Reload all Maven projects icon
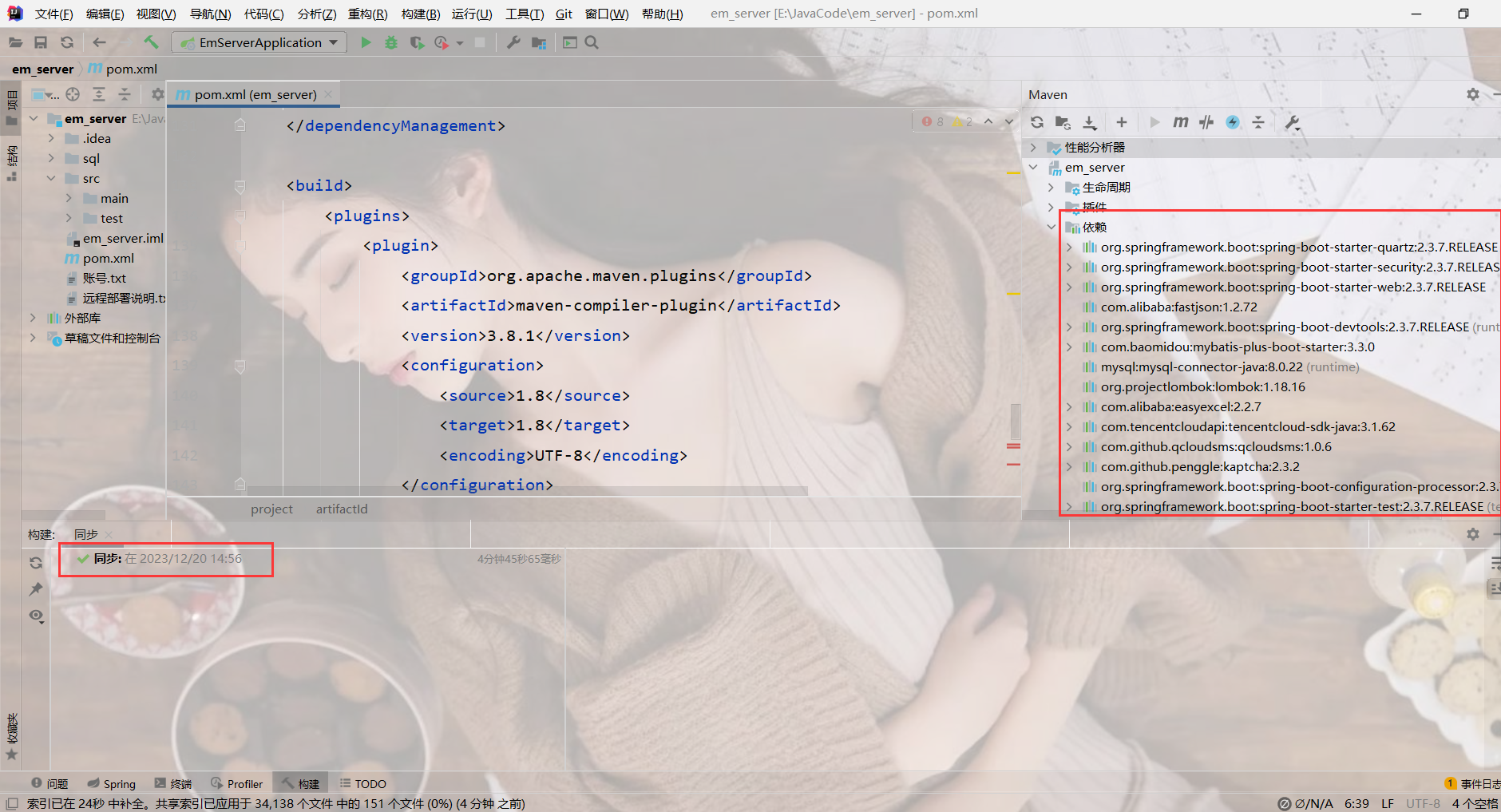The image size is (1501, 812). pyautogui.click(x=1037, y=122)
